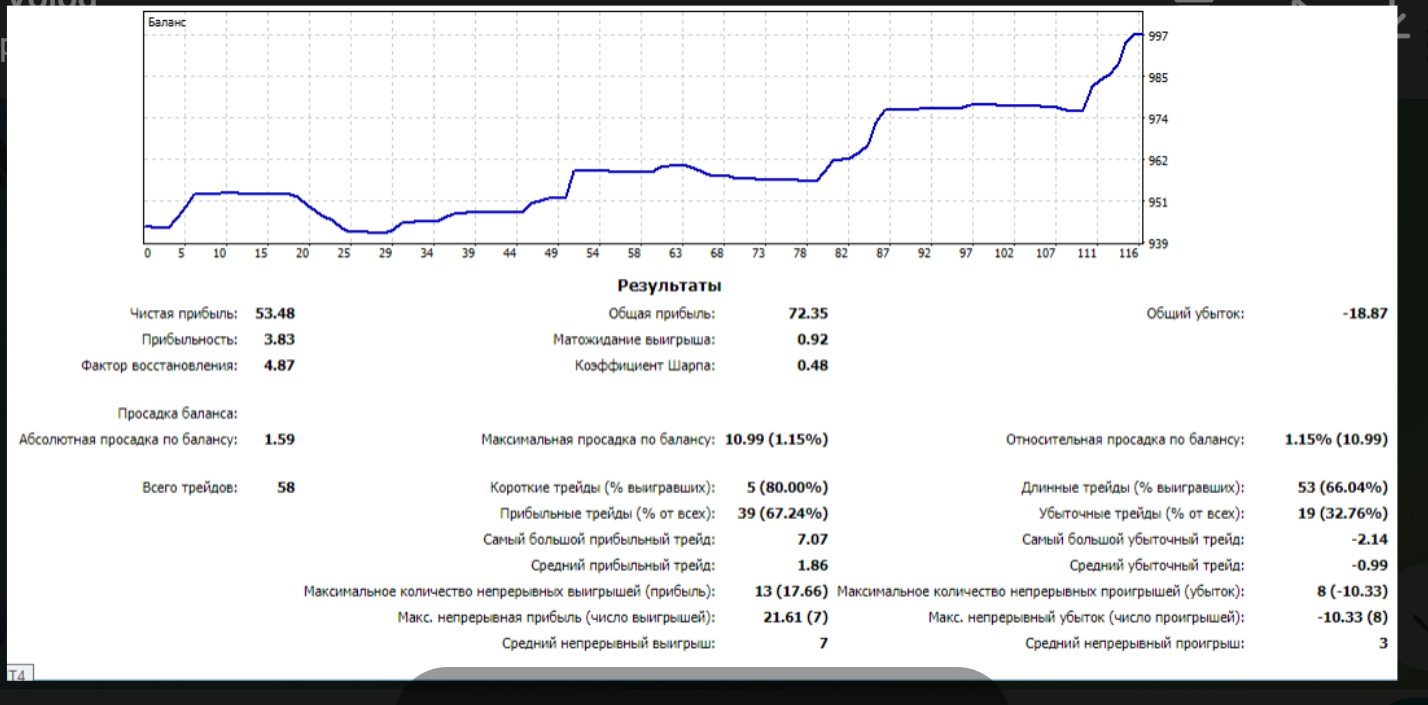Click the 116 label on the trade axis
The width and height of the screenshot is (1428, 705).
[1129, 254]
